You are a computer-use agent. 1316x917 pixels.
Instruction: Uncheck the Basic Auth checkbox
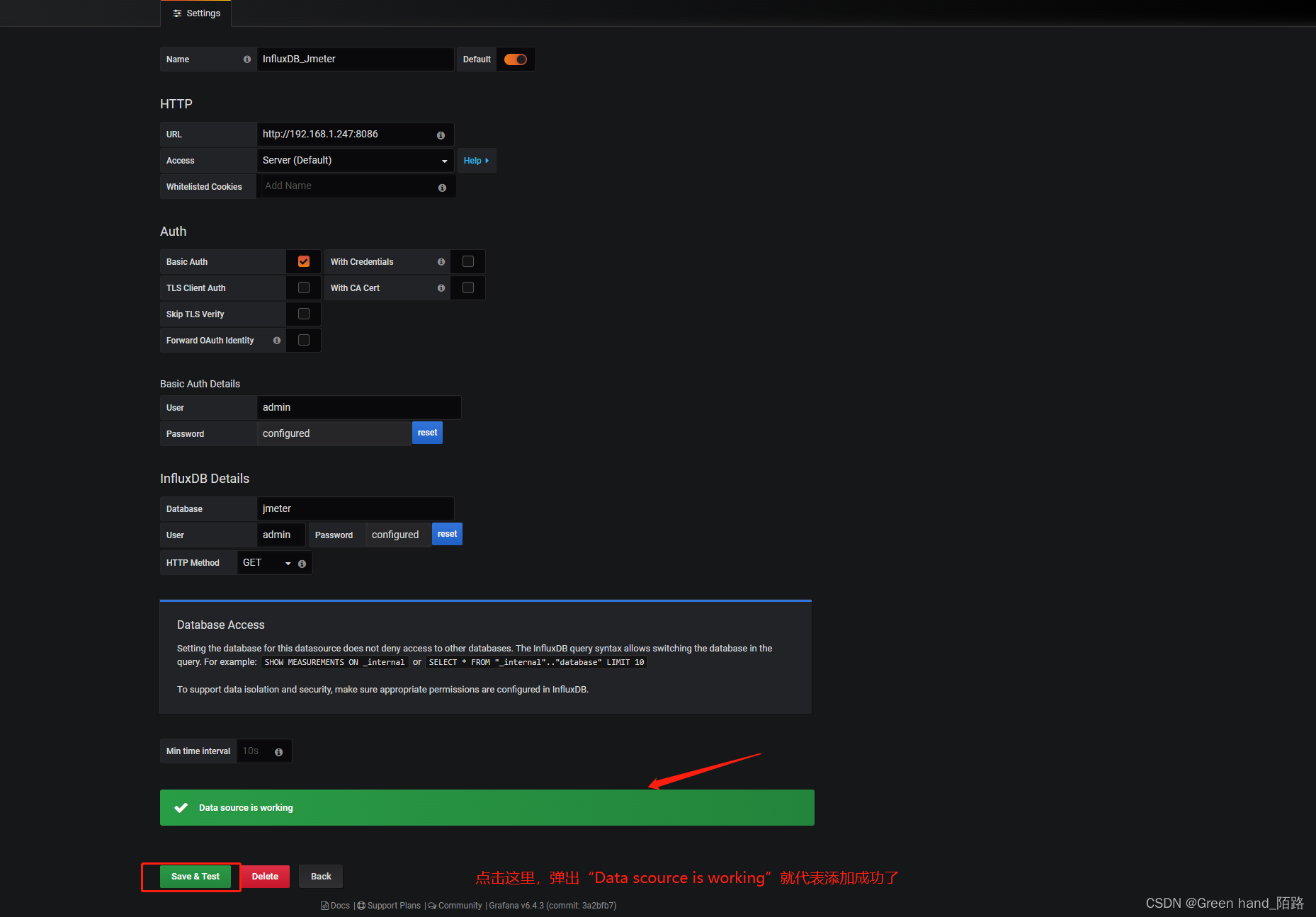[304, 261]
